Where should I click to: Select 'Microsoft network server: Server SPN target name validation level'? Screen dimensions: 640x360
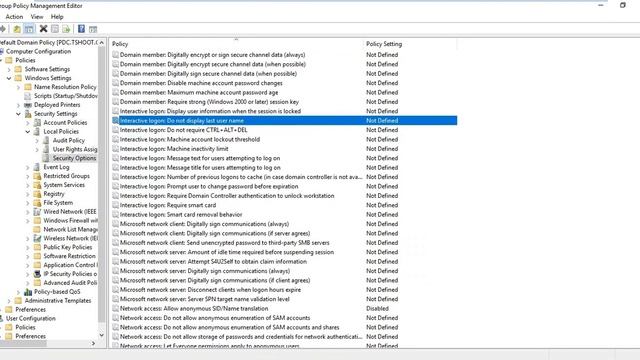pos(204,299)
